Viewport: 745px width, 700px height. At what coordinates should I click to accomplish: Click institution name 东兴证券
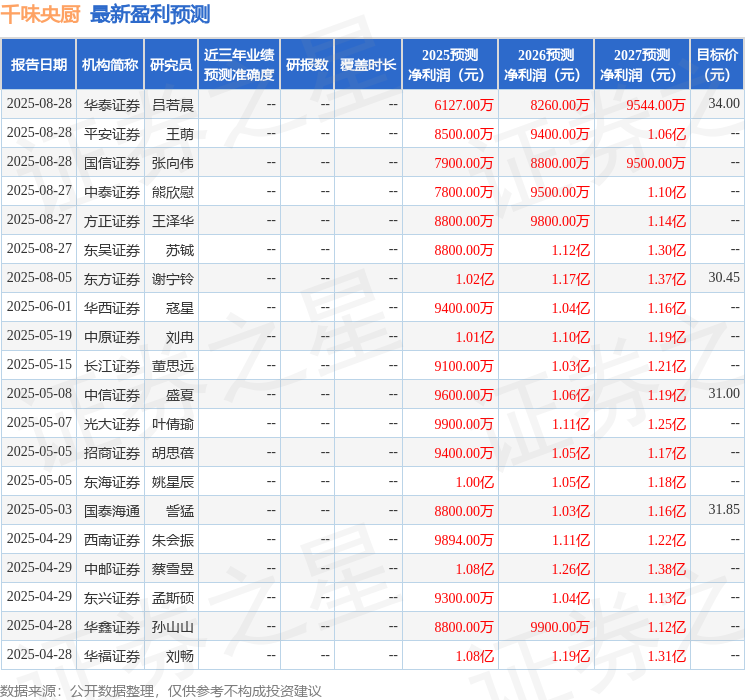112,598
